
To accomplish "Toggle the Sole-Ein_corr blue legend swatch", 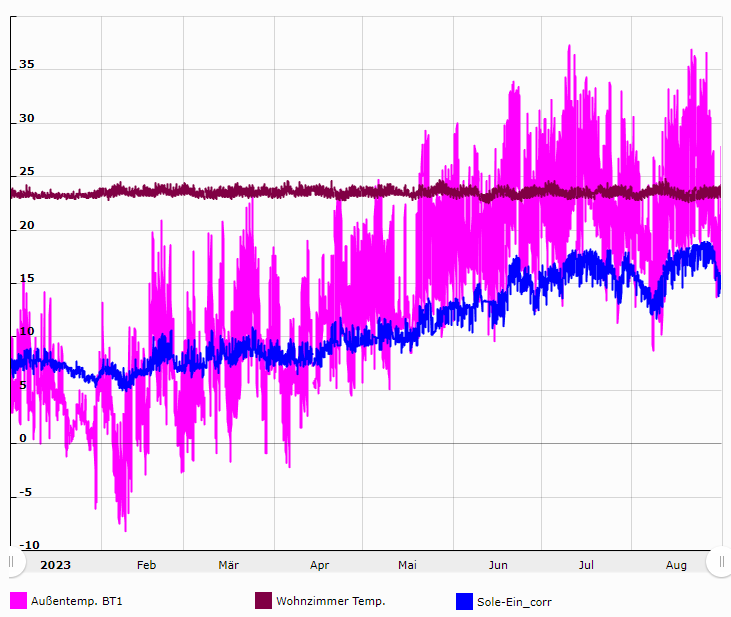I will coord(464,602).
